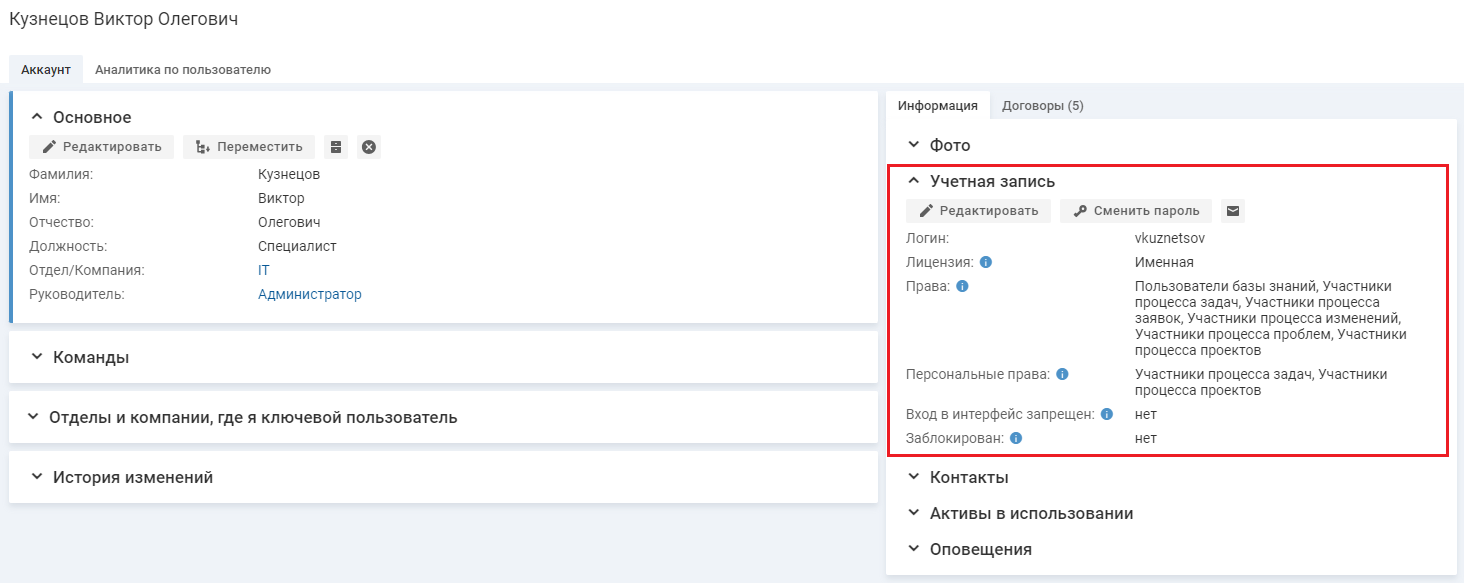Switch to Аналитика по пользователю tab
Screen dimensions: 1464x583
coord(182,70)
